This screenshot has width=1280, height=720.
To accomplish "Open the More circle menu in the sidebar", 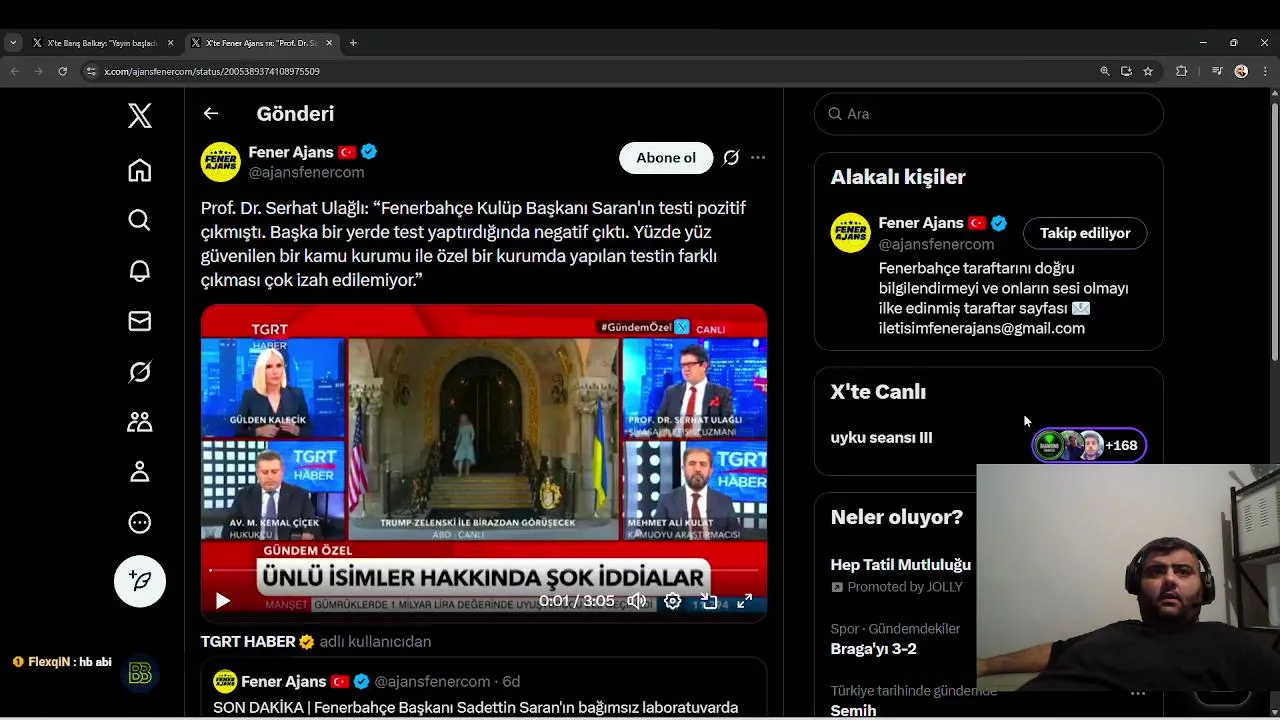I will [140, 522].
